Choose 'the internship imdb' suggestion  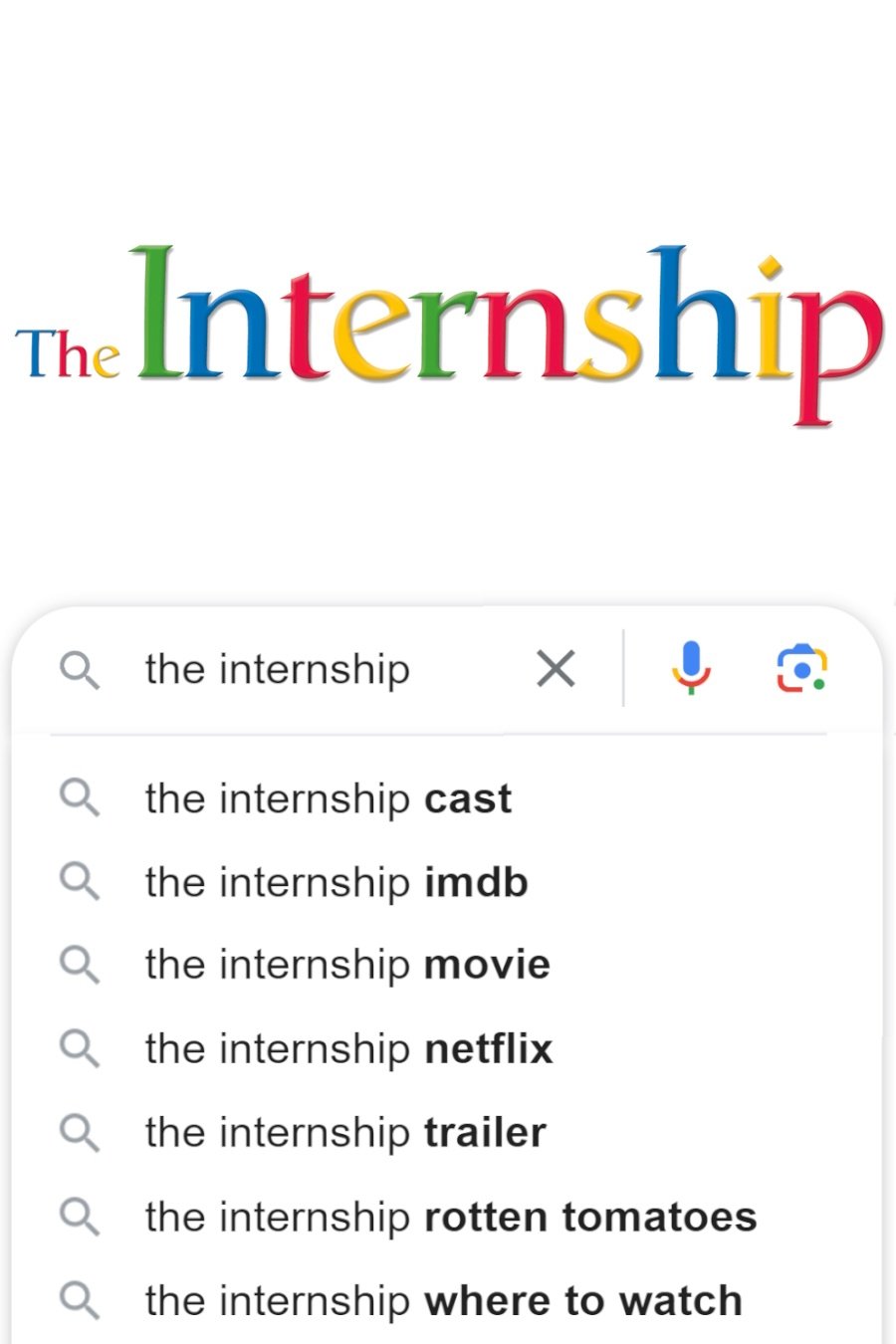pyautogui.click(x=336, y=882)
